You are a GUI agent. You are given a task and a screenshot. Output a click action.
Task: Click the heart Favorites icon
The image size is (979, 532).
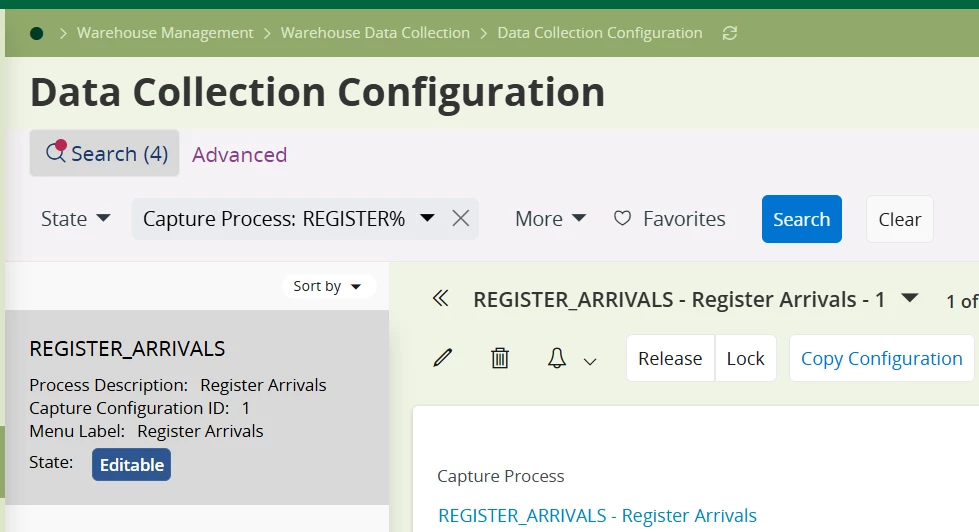622,218
